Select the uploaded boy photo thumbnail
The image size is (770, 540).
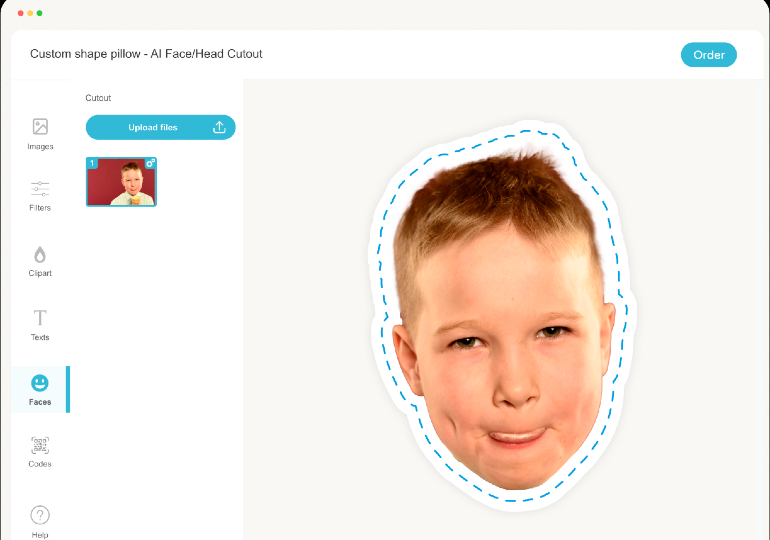121,182
